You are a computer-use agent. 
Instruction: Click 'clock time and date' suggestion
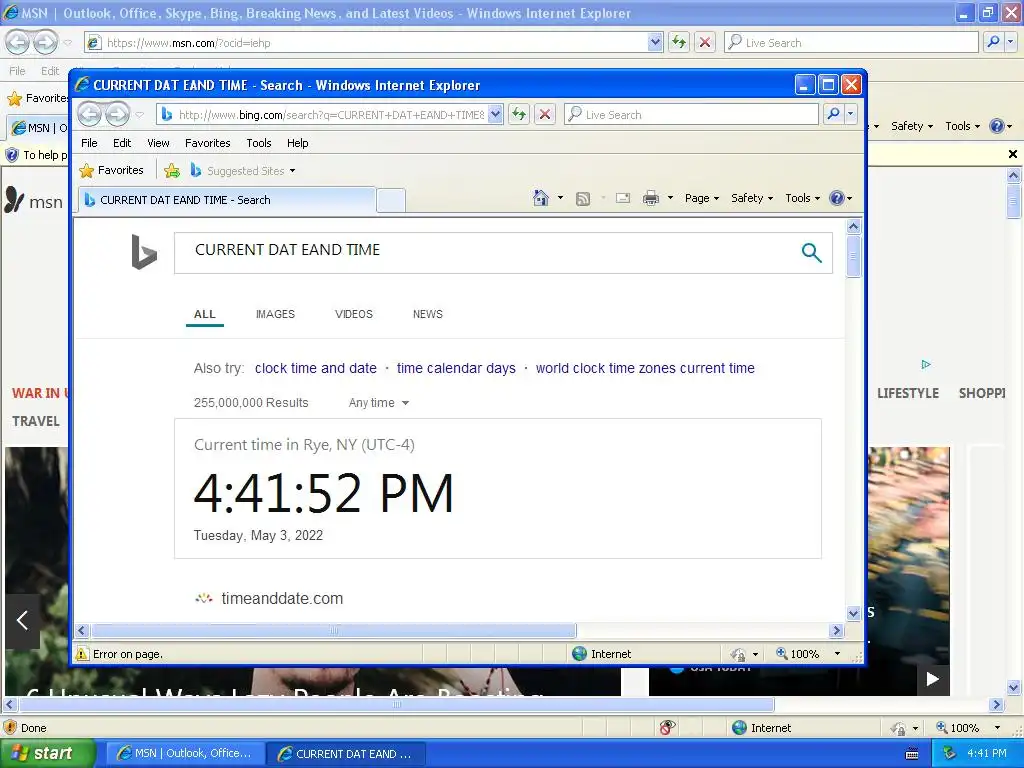pos(315,368)
